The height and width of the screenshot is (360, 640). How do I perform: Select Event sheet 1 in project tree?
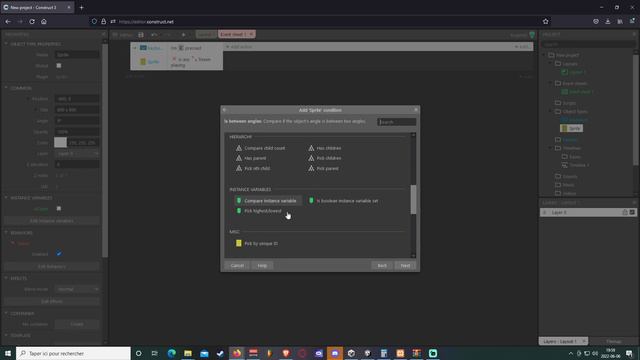pyautogui.click(x=578, y=92)
